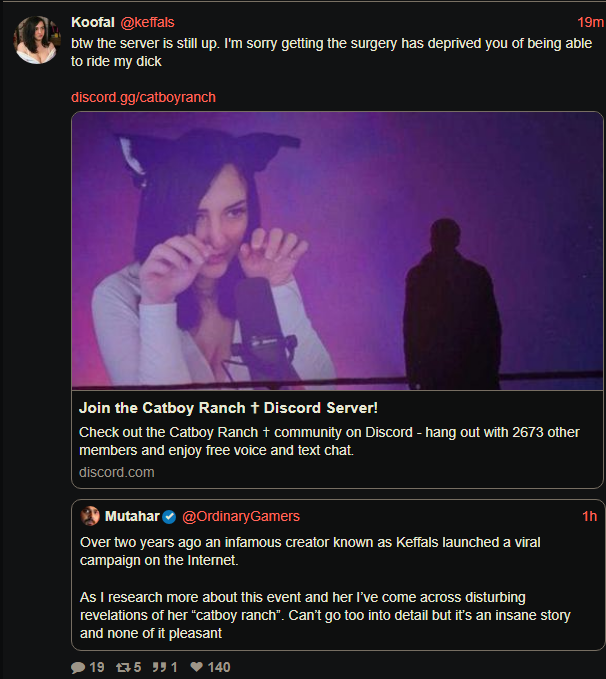Open the @OrdinaryGamers profile handle
The image size is (606, 679).
240,516
